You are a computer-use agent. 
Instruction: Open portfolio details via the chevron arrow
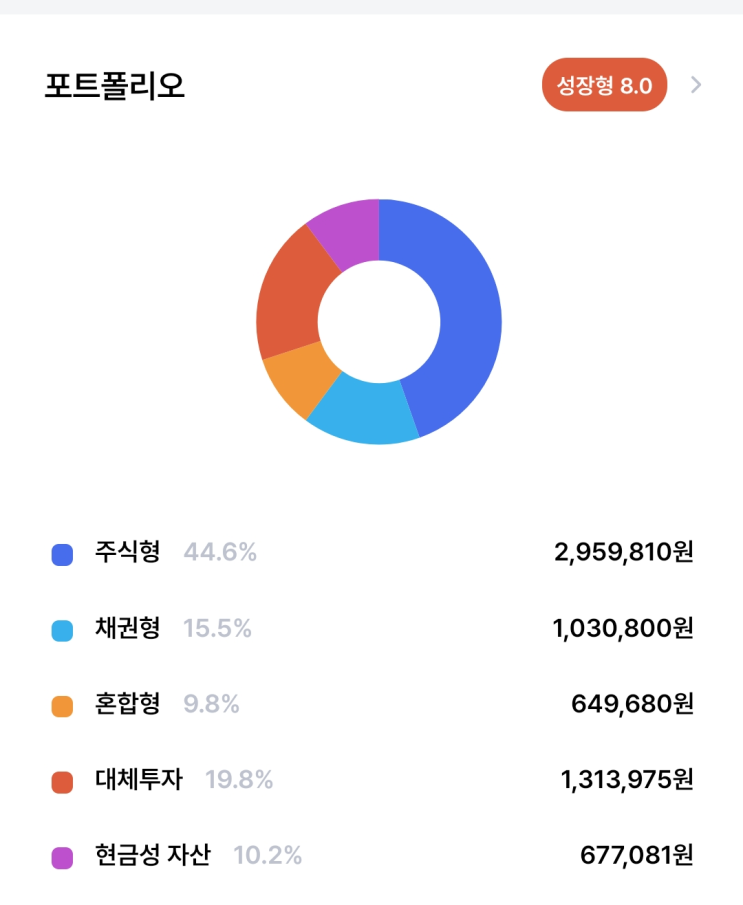[696, 85]
